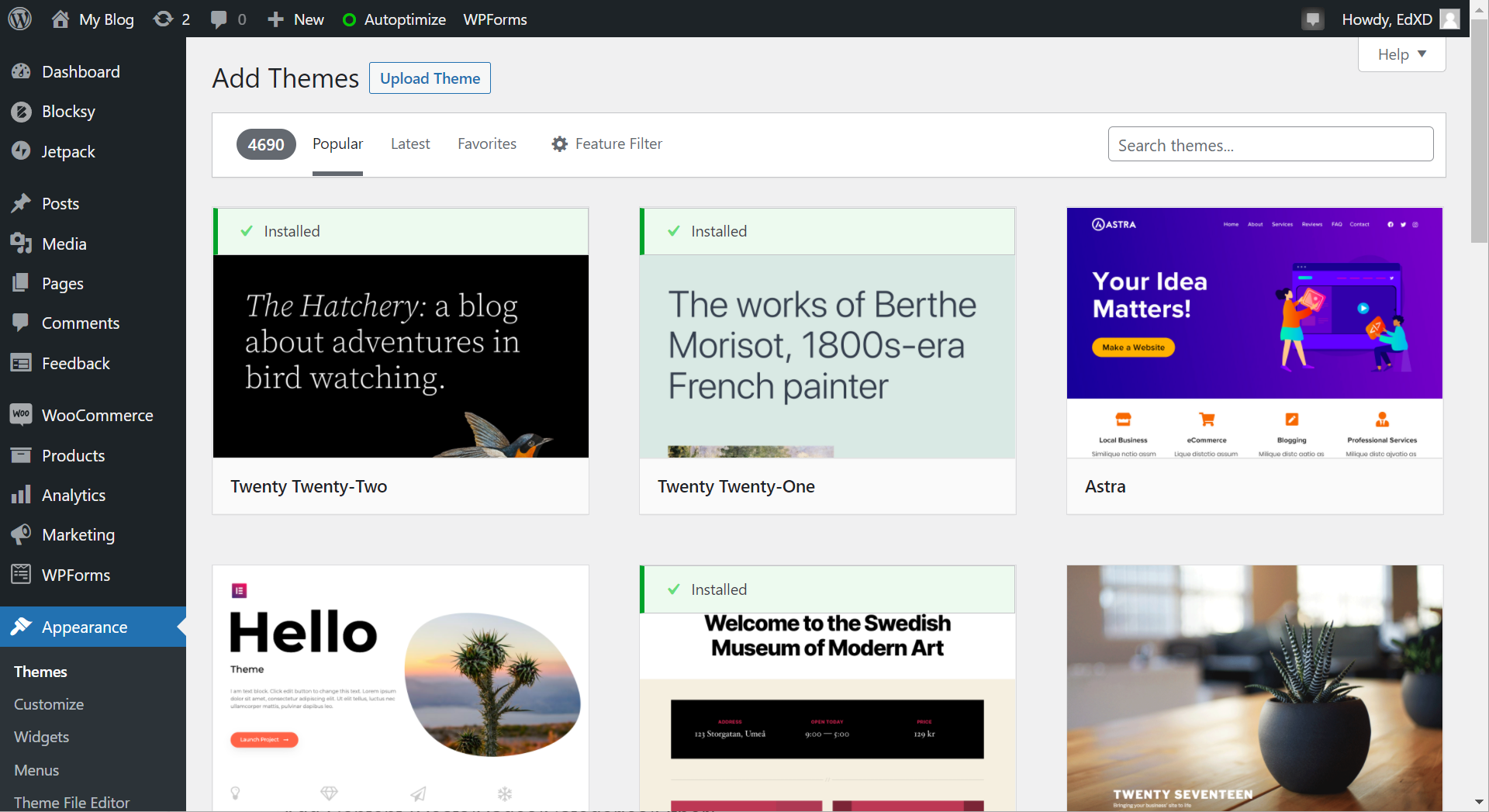
Task: Open the WooCommerce menu item
Action: click(x=93, y=415)
